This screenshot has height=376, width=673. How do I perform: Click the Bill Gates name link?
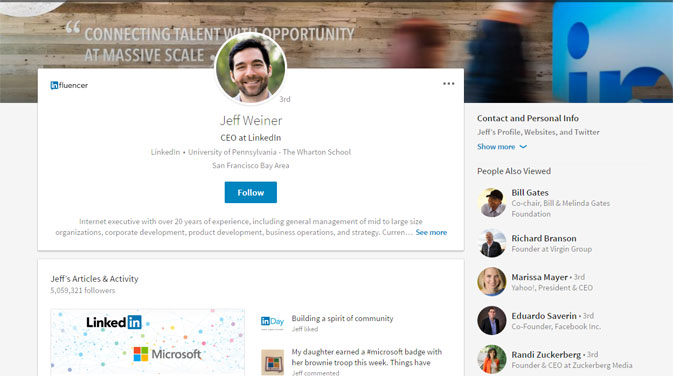[x=530, y=193]
